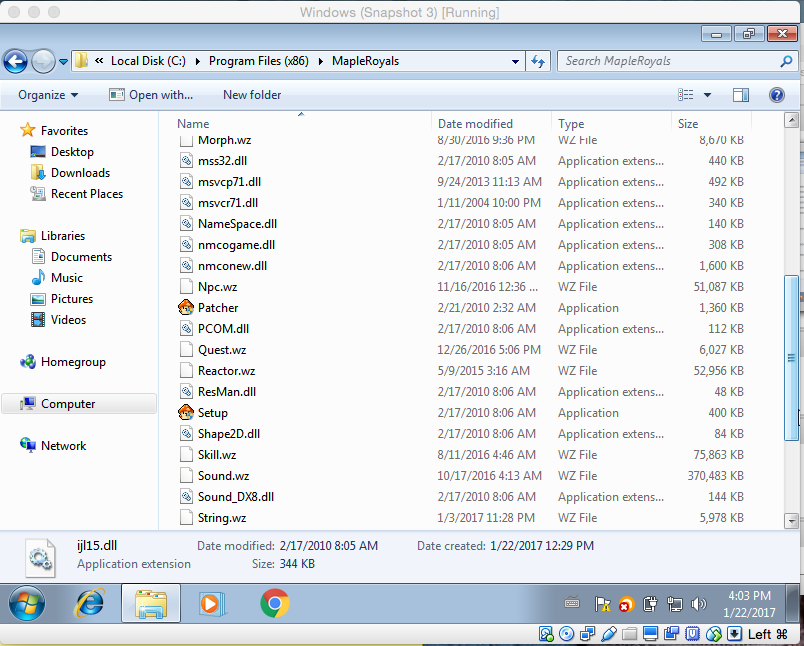Click the refresh button beside address bar
Image resolution: width=804 pixels, height=646 pixels.
[x=538, y=61]
